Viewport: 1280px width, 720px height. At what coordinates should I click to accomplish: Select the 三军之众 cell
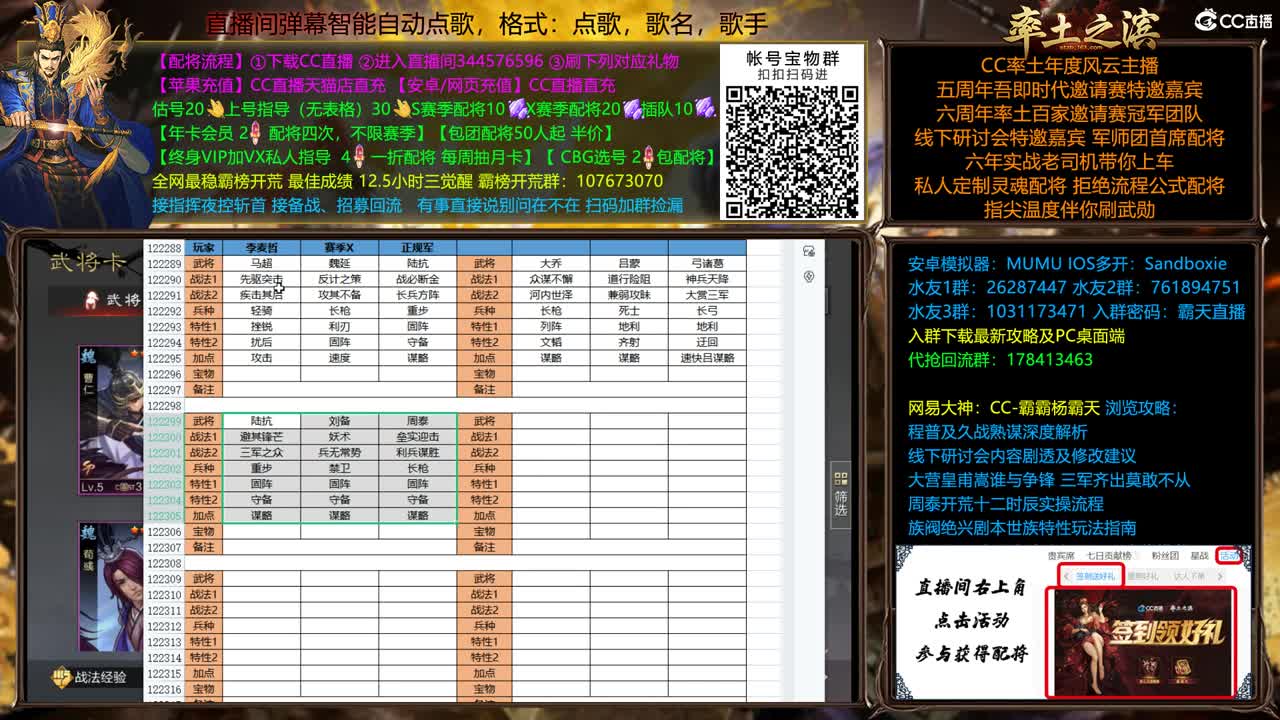261,453
